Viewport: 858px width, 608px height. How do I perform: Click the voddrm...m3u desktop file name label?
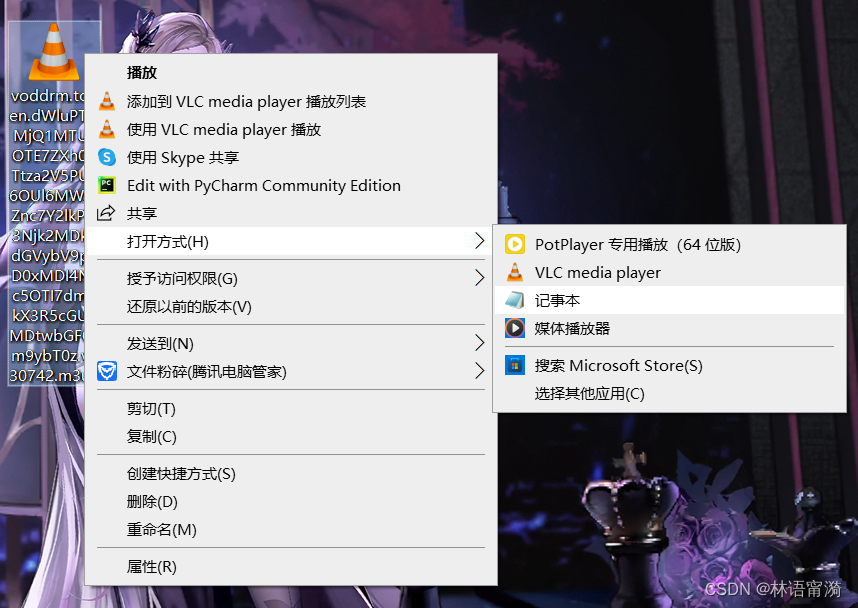47,235
